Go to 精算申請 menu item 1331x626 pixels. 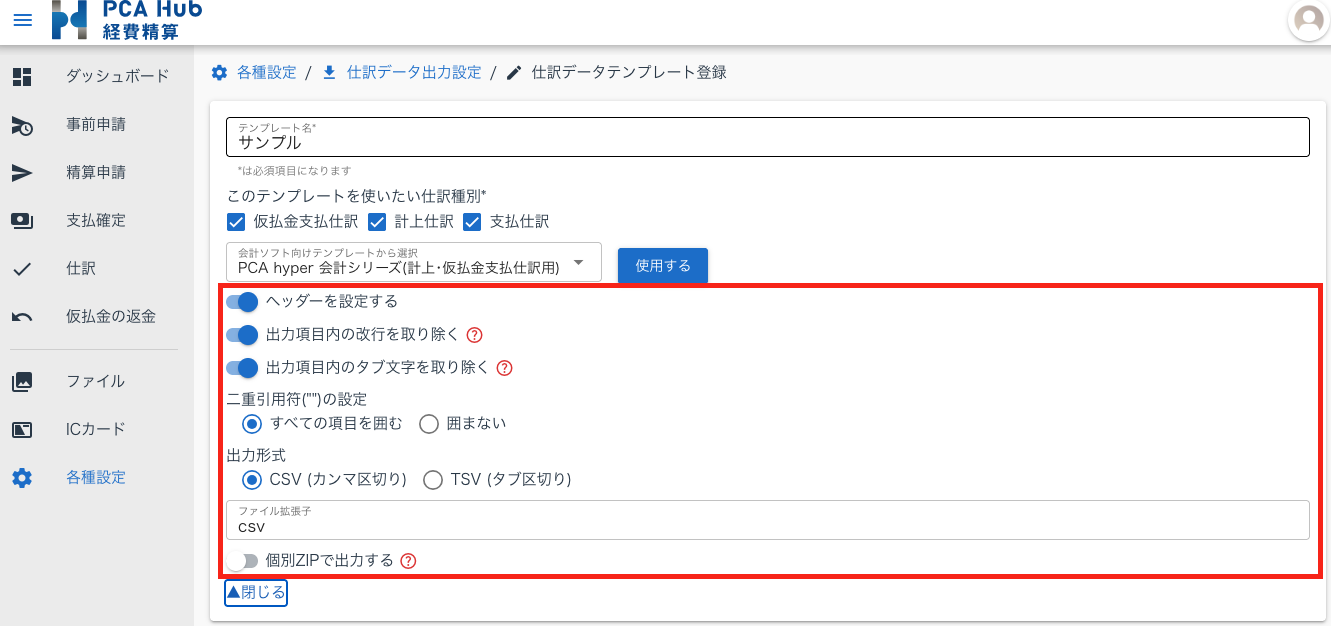(x=96, y=173)
